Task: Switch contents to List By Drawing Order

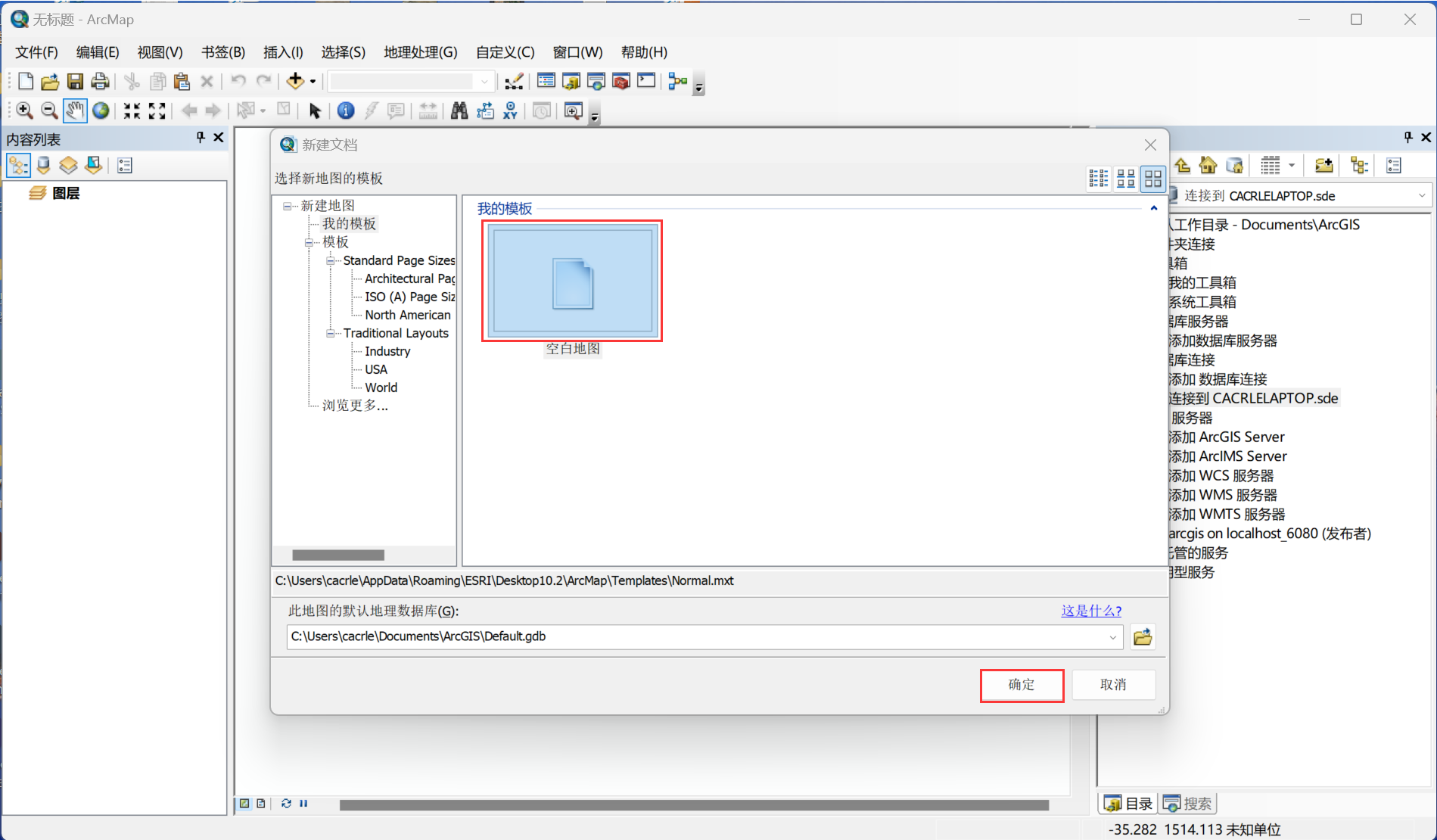Action: pos(19,165)
